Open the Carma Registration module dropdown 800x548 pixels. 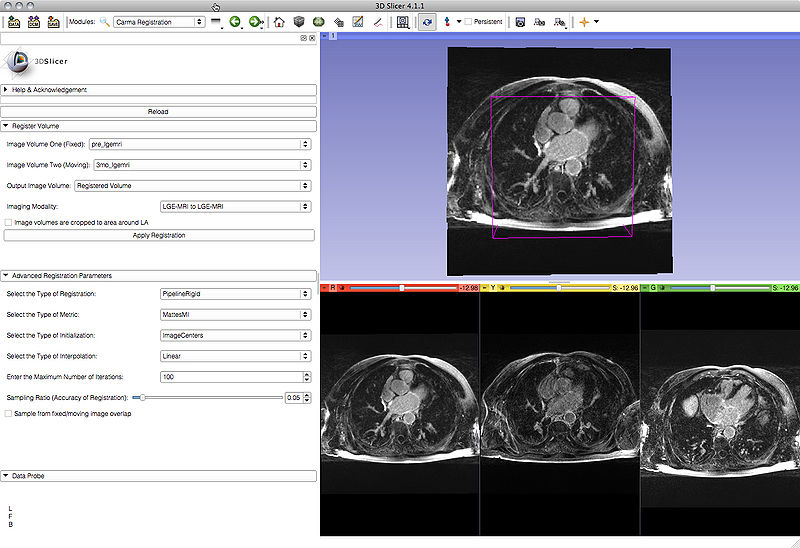158,21
